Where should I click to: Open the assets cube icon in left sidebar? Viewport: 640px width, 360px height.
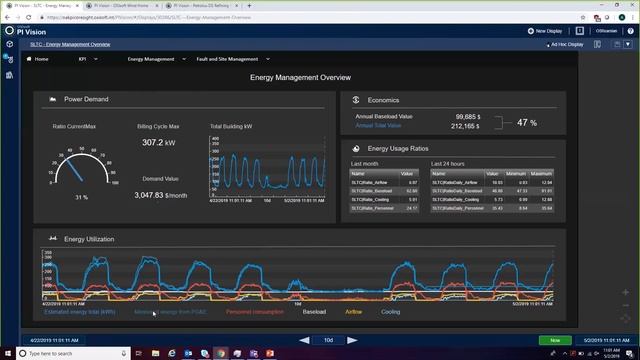click(x=9, y=44)
